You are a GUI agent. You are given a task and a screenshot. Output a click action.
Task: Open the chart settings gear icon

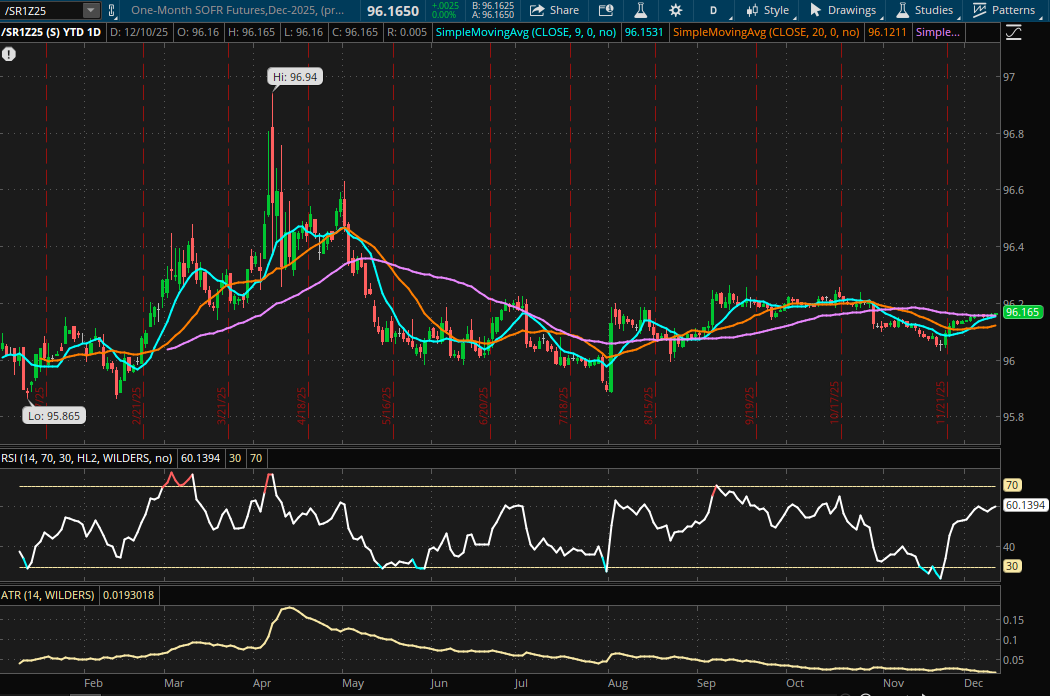(x=676, y=10)
